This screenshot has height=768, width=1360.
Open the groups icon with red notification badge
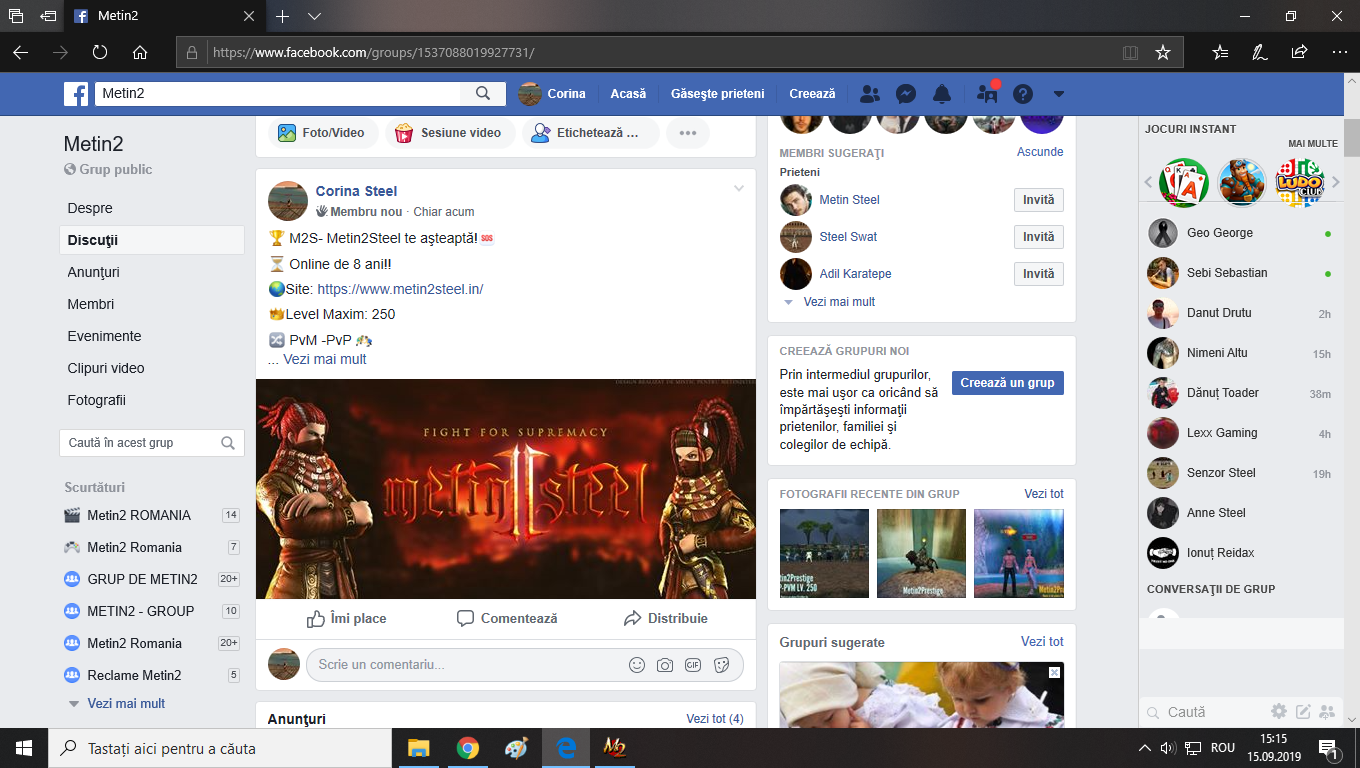[x=988, y=94]
